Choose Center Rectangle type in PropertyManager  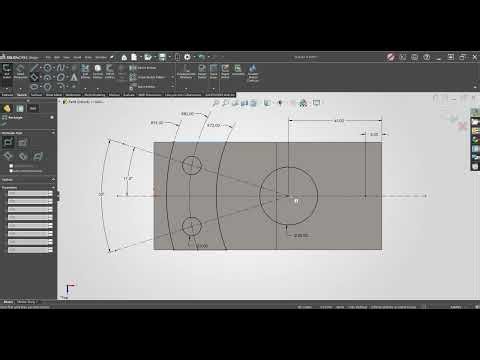click(x=22, y=142)
